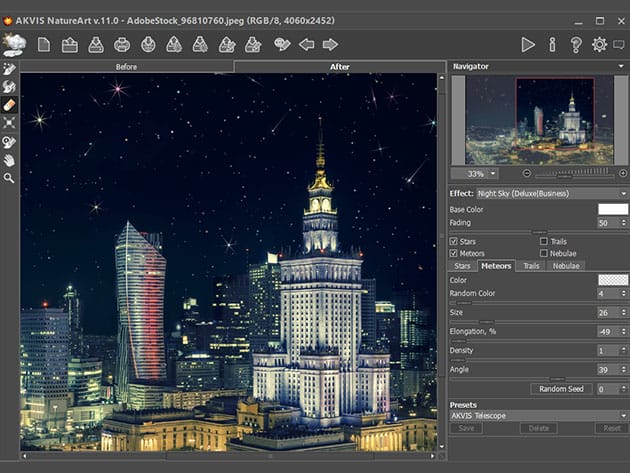Screen dimensions: 630x473
Task: Switch to the Before tab
Action: [127, 67]
